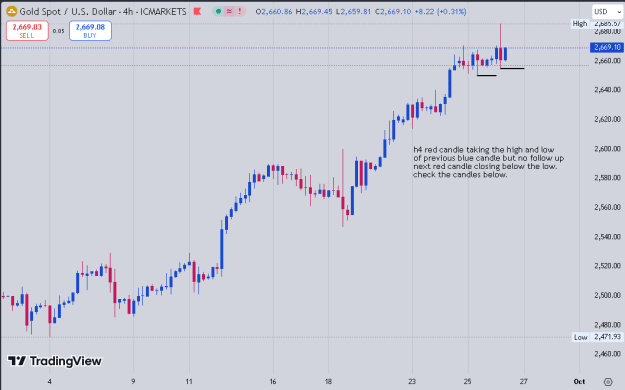Viewport: 625px width, 390px height.
Task: Click the 23 date on time axis
Action: 412,382
